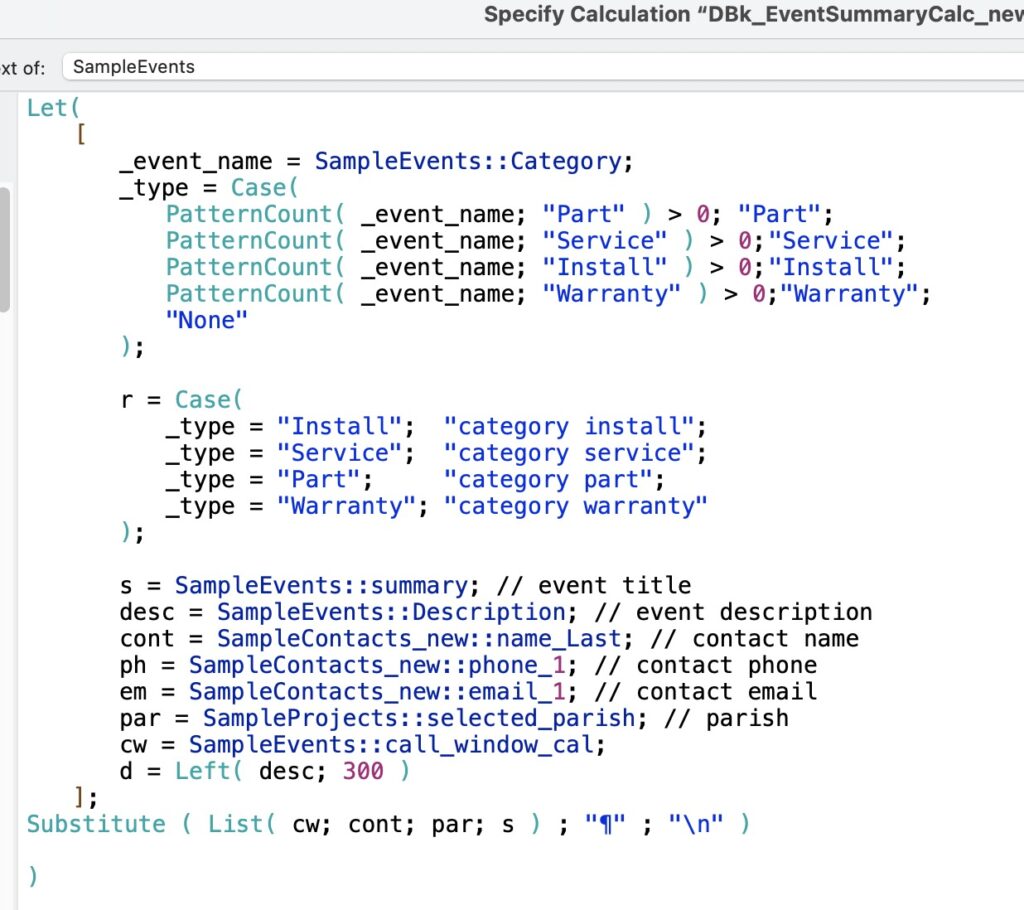Click the SampleProjects::selected_parish field reference
1024x910 pixels.
coord(418,718)
